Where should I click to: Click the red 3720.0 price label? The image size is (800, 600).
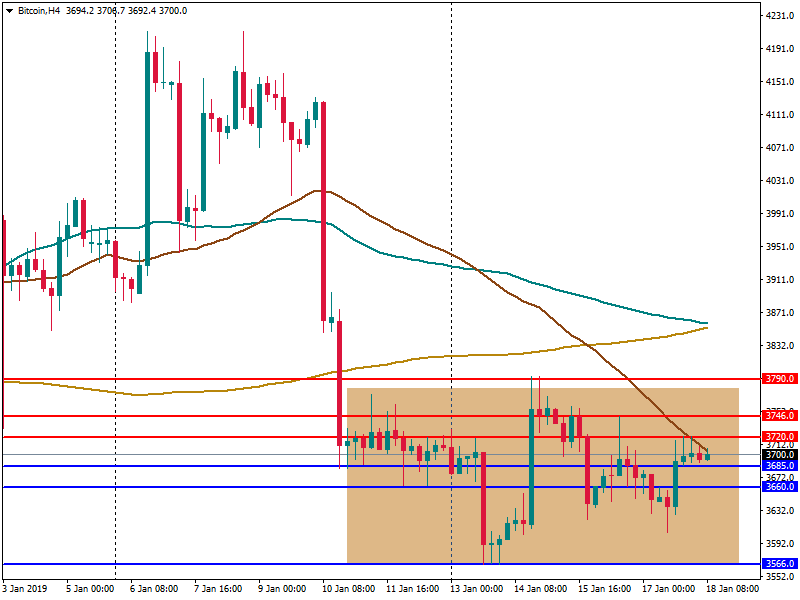778,437
